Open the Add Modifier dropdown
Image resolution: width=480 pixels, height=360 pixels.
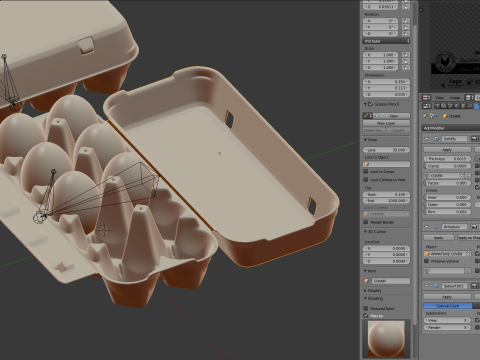click(x=451, y=128)
